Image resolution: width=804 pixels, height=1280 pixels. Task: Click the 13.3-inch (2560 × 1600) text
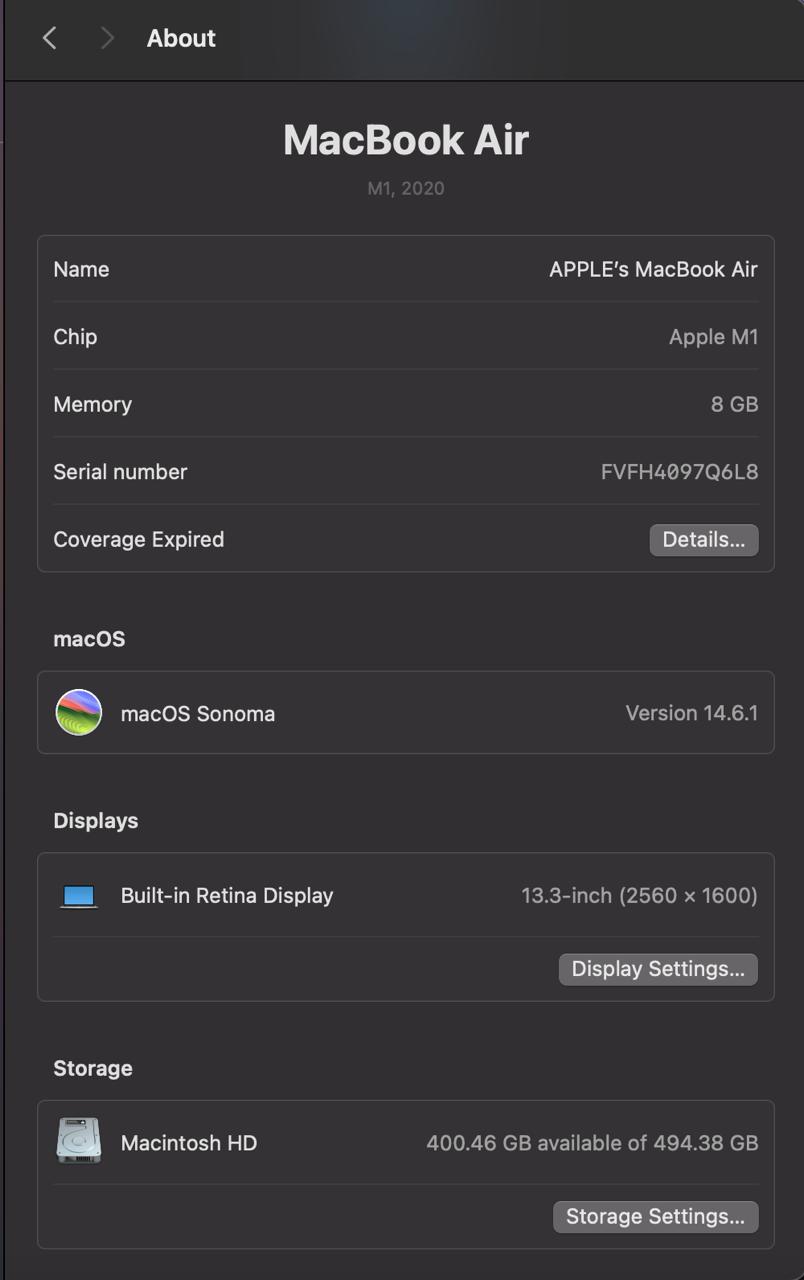point(639,896)
